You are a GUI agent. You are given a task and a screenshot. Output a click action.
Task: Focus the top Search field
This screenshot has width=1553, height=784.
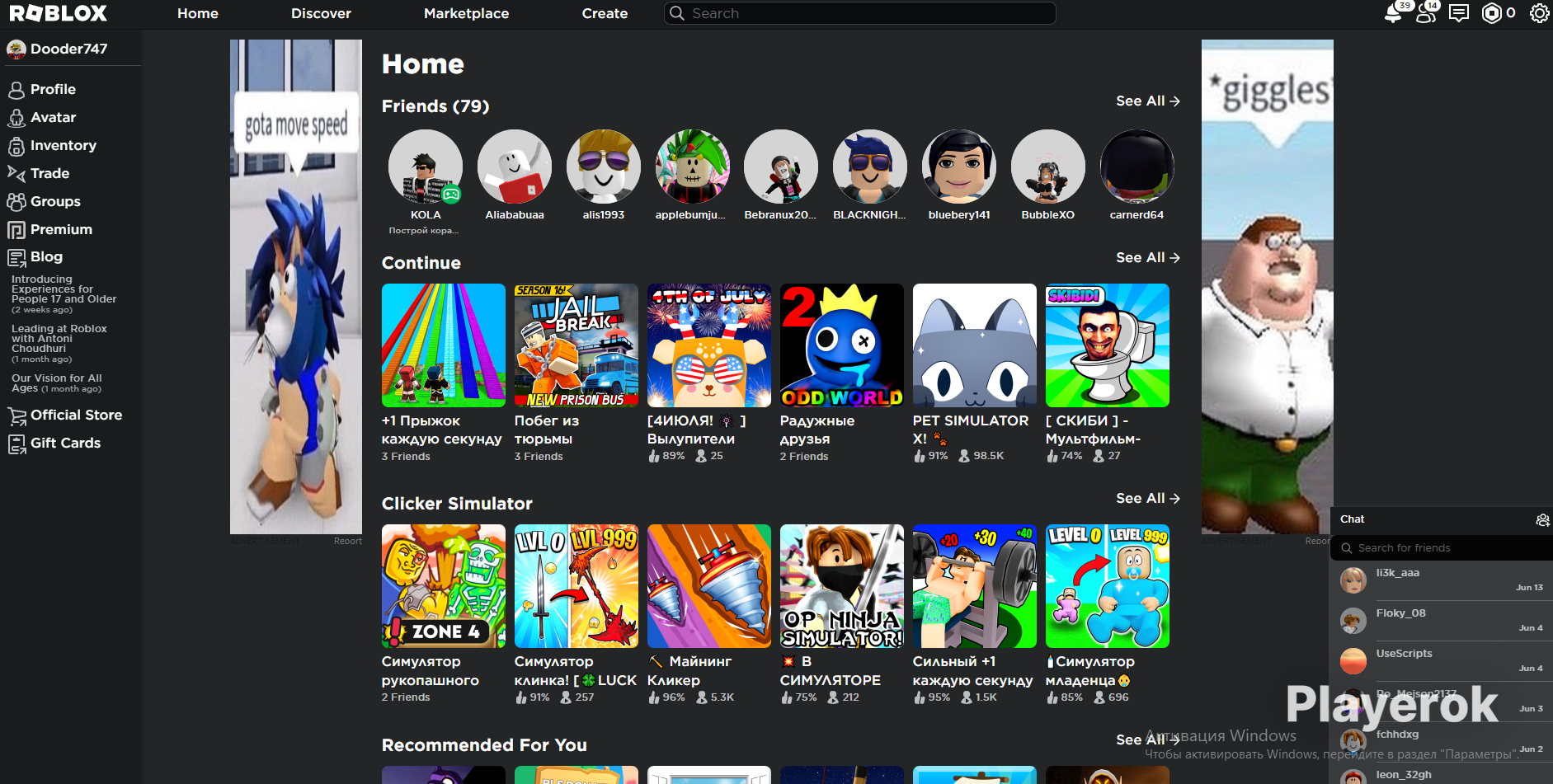(x=860, y=13)
